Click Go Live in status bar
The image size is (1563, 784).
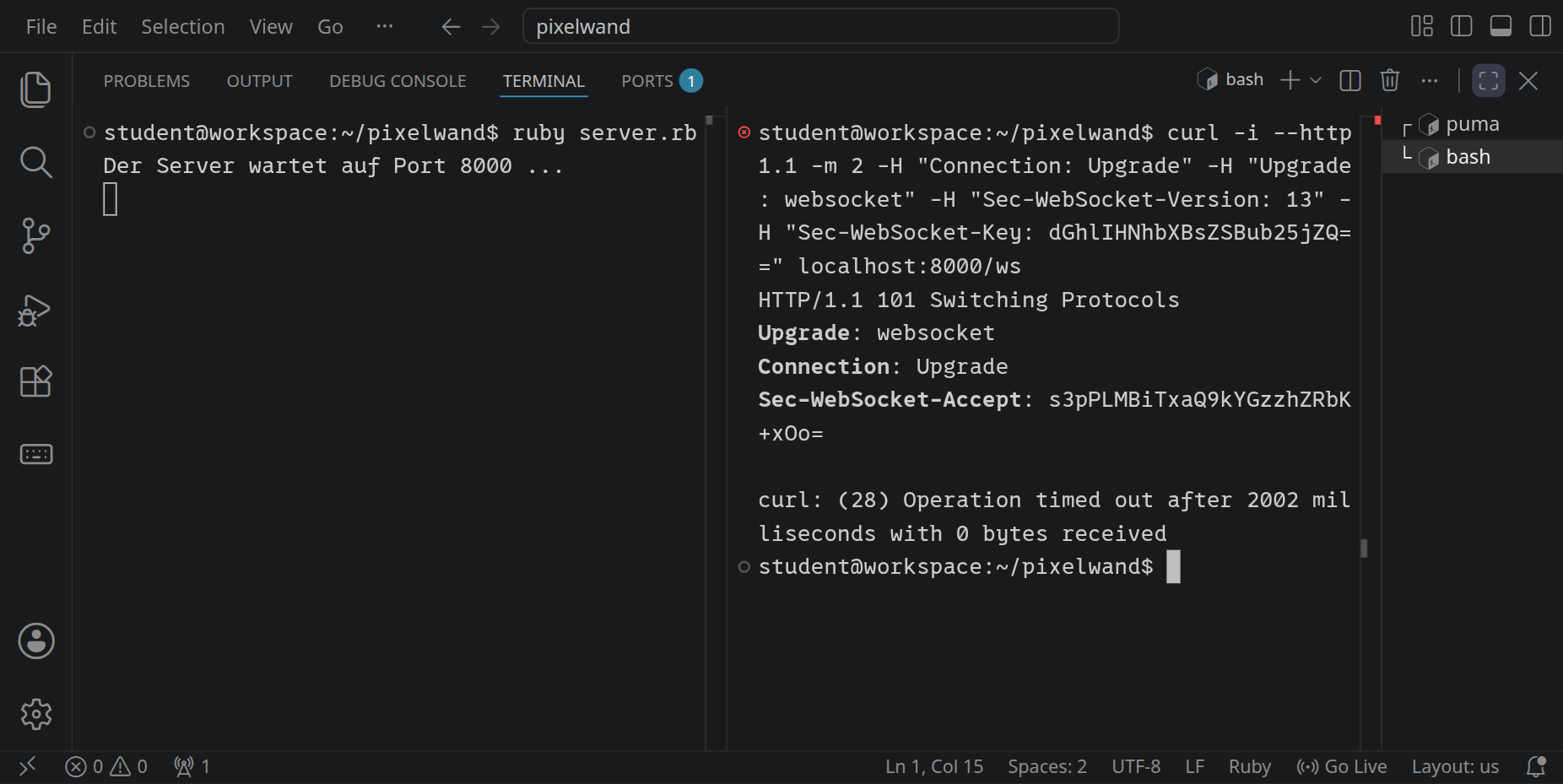1342,766
